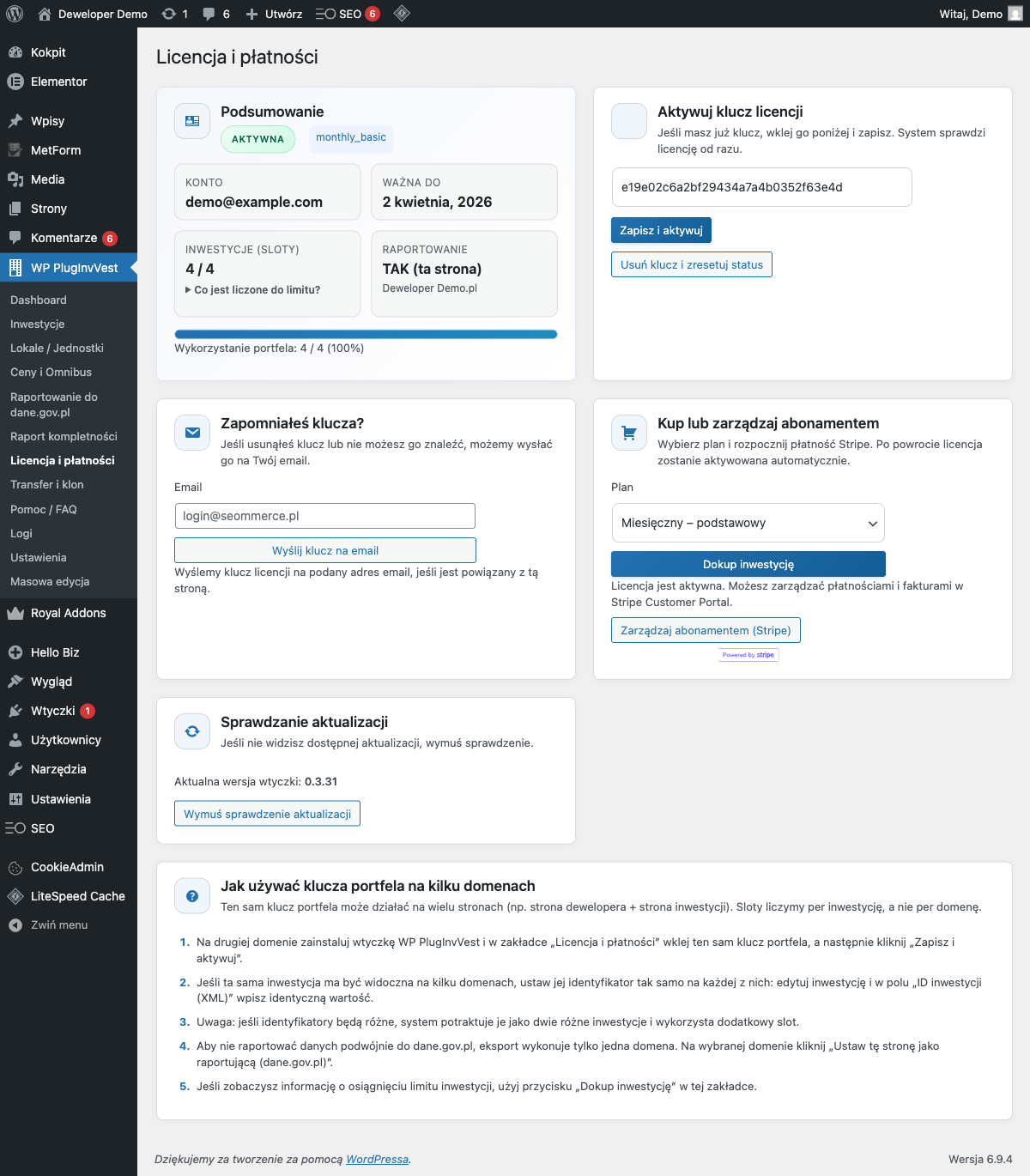Click the portfolio usage progress bar
Screen dimensions: 1030x1176
click(366, 335)
